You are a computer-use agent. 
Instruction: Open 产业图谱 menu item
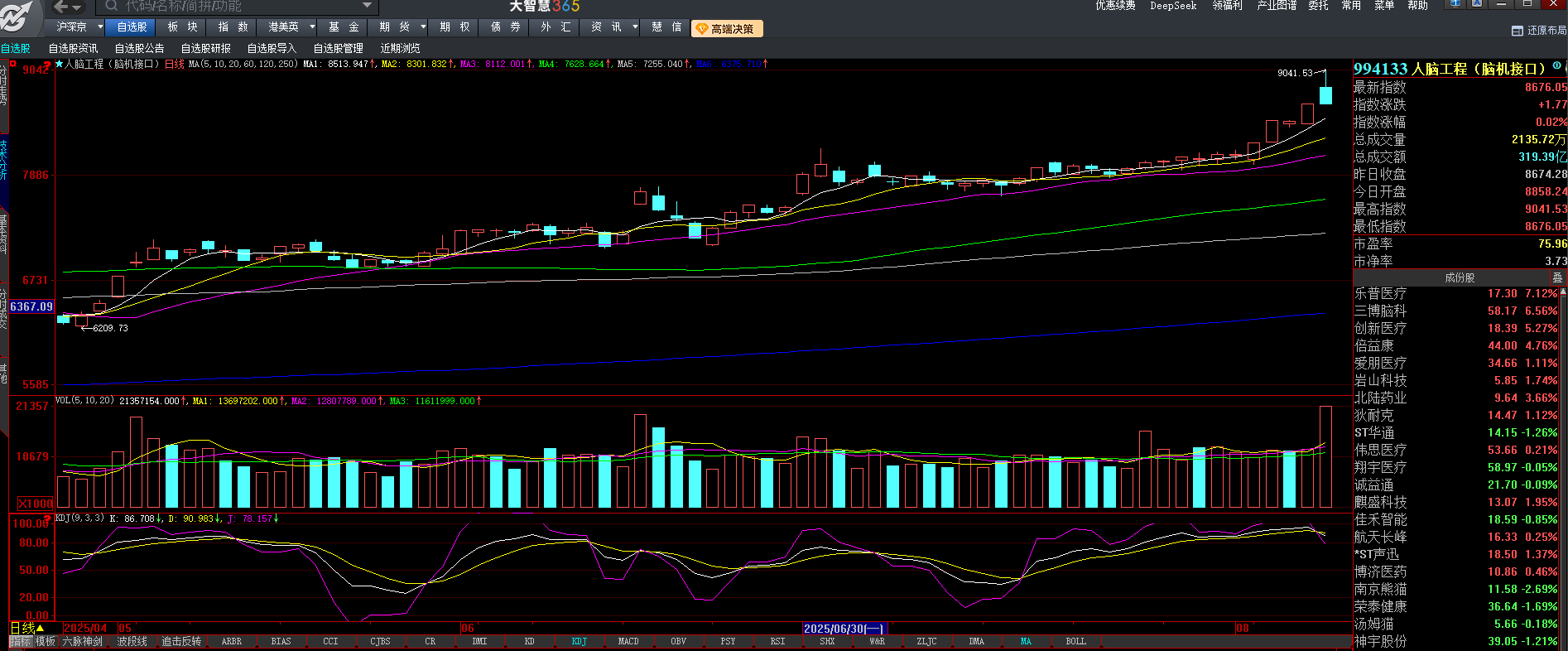pos(1277,6)
